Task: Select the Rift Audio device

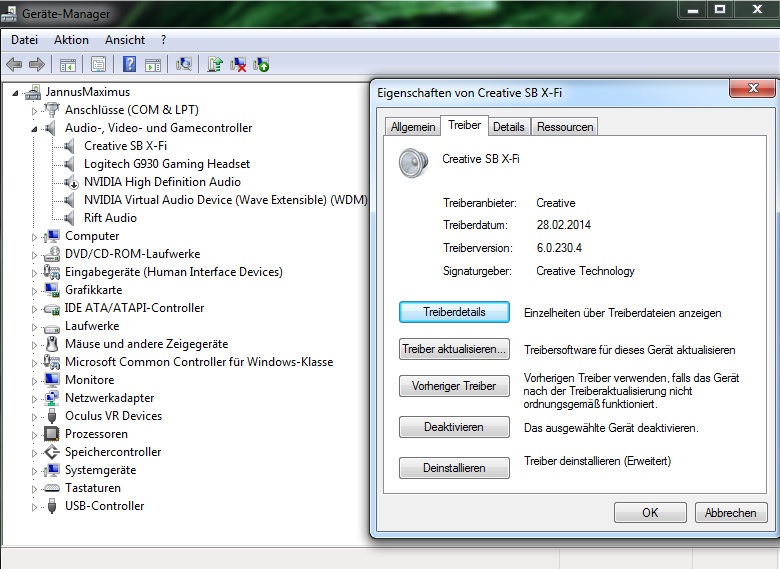Action: point(110,218)
